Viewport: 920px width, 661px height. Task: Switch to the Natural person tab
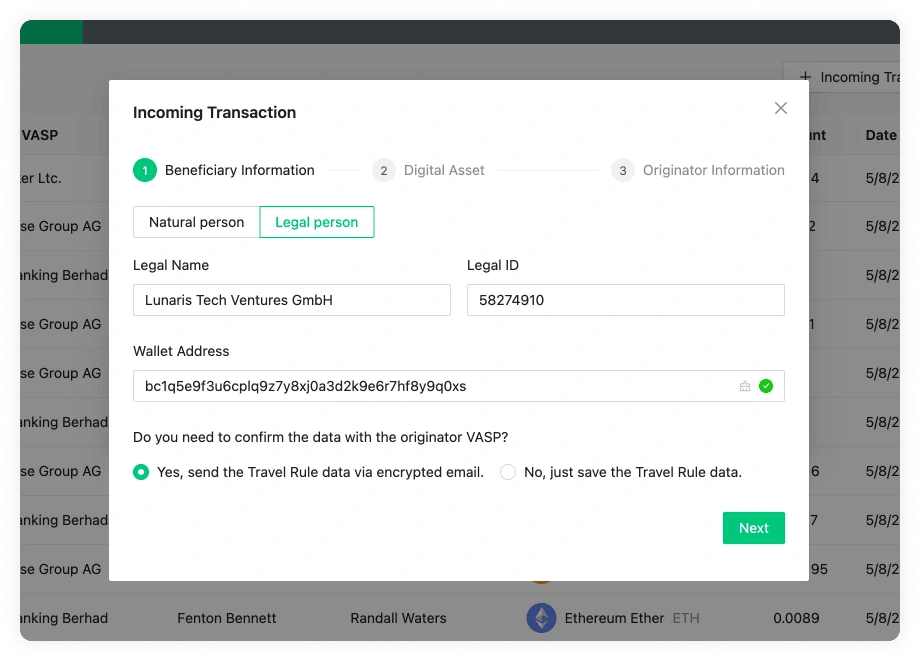(196, 222)
